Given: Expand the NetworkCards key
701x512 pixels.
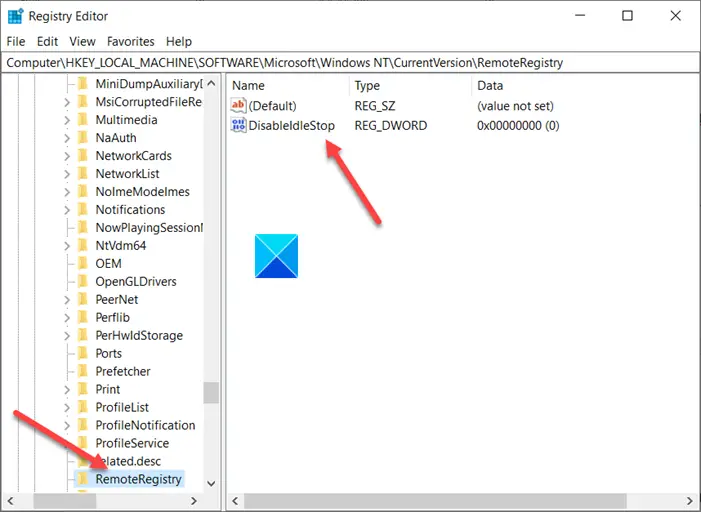Looking at the screenshot, I should coord(67,156).
